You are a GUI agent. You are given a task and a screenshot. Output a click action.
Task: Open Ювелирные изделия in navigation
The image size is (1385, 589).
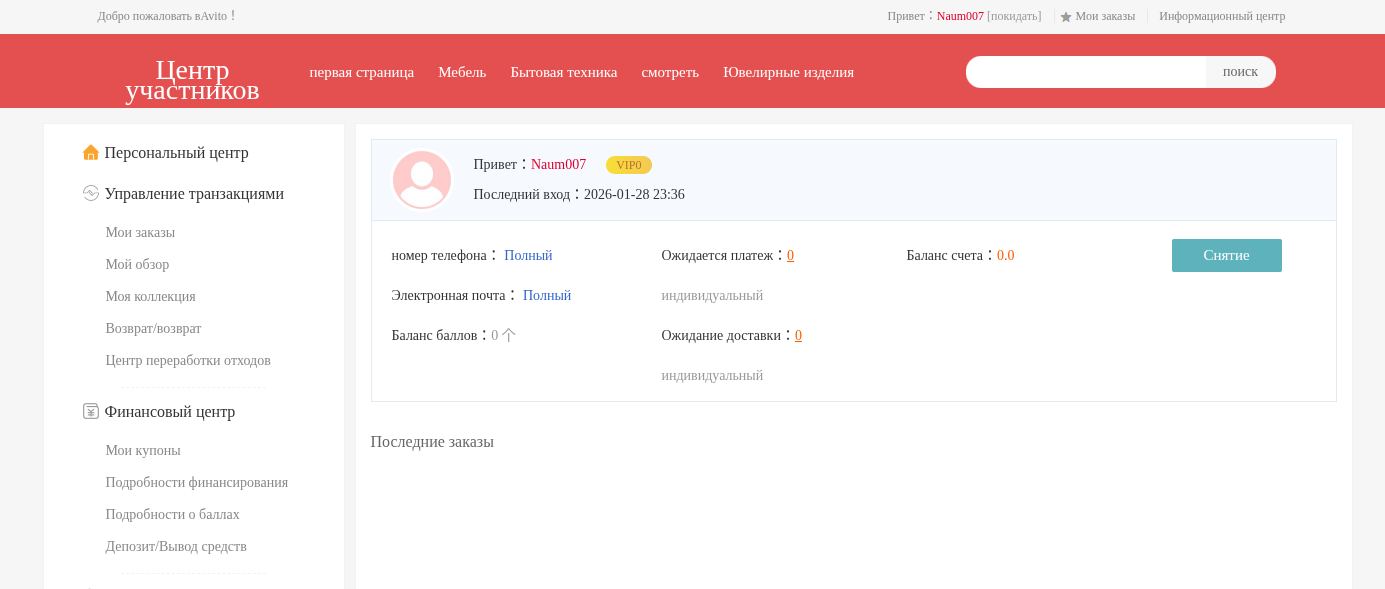pos(788,72)
